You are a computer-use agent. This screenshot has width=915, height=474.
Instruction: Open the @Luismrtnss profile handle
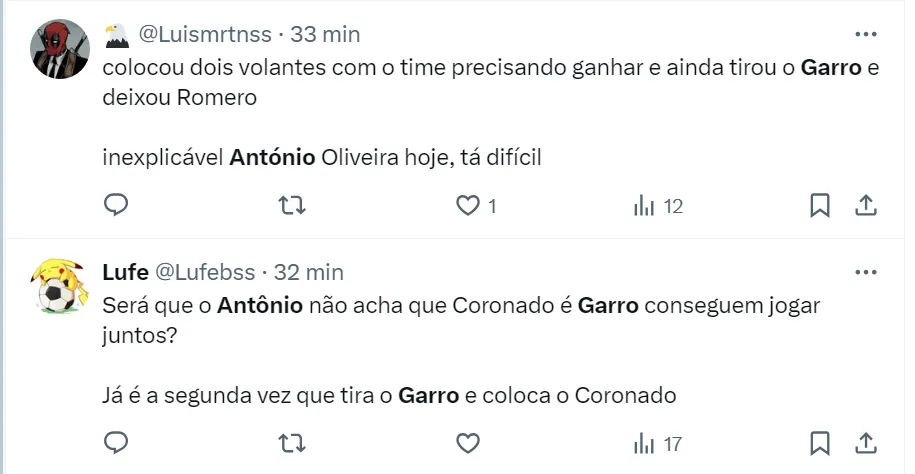tap(204, 34)
